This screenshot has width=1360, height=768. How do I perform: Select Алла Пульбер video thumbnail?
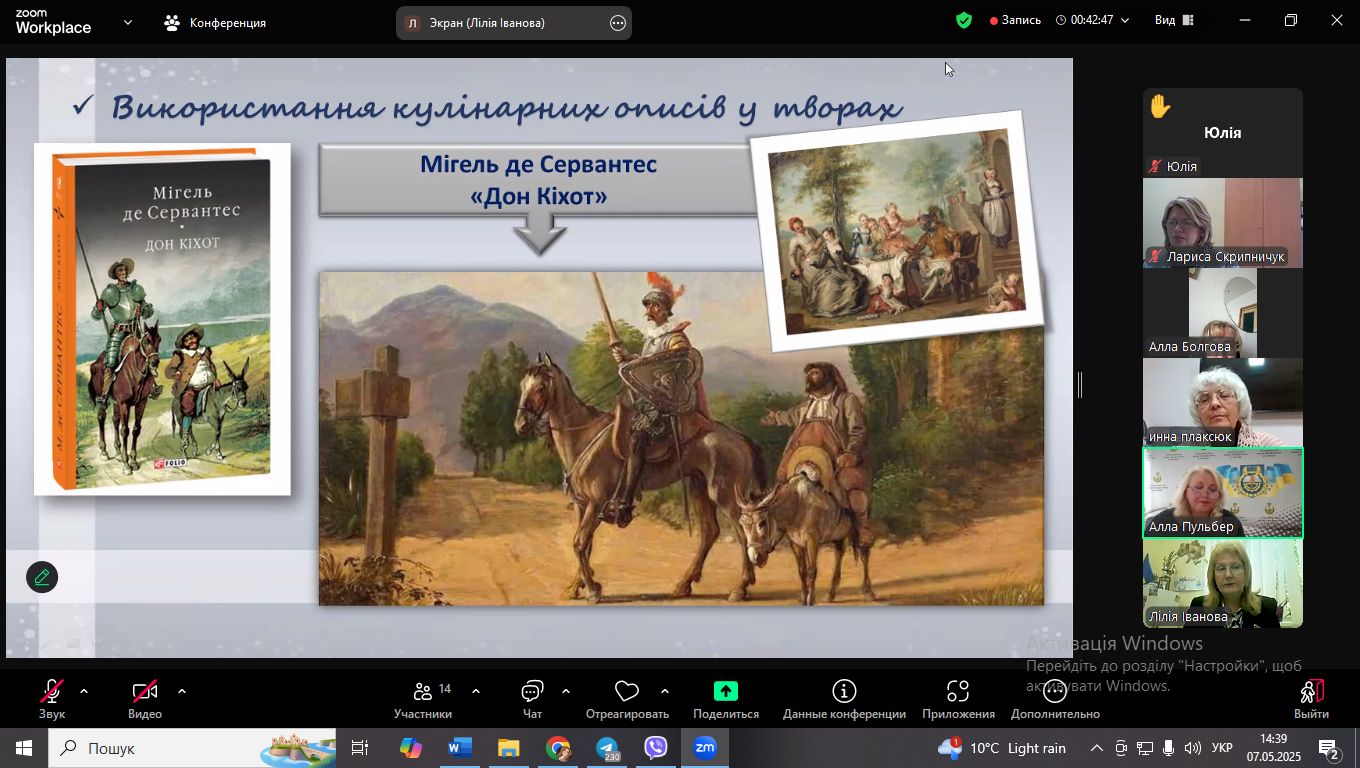click(1222, 493)
